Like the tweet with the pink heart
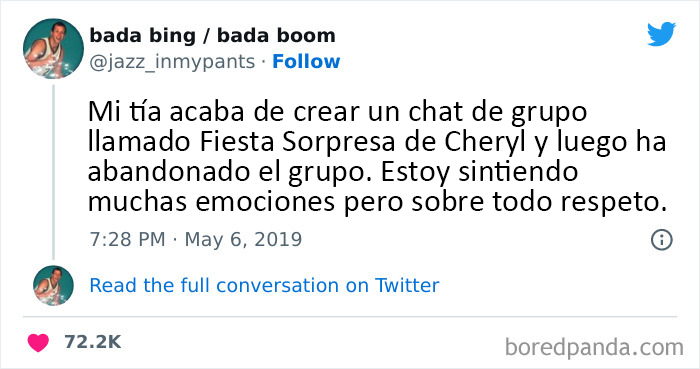The width and height of the screenshot is (700, 369). point(38,342)
